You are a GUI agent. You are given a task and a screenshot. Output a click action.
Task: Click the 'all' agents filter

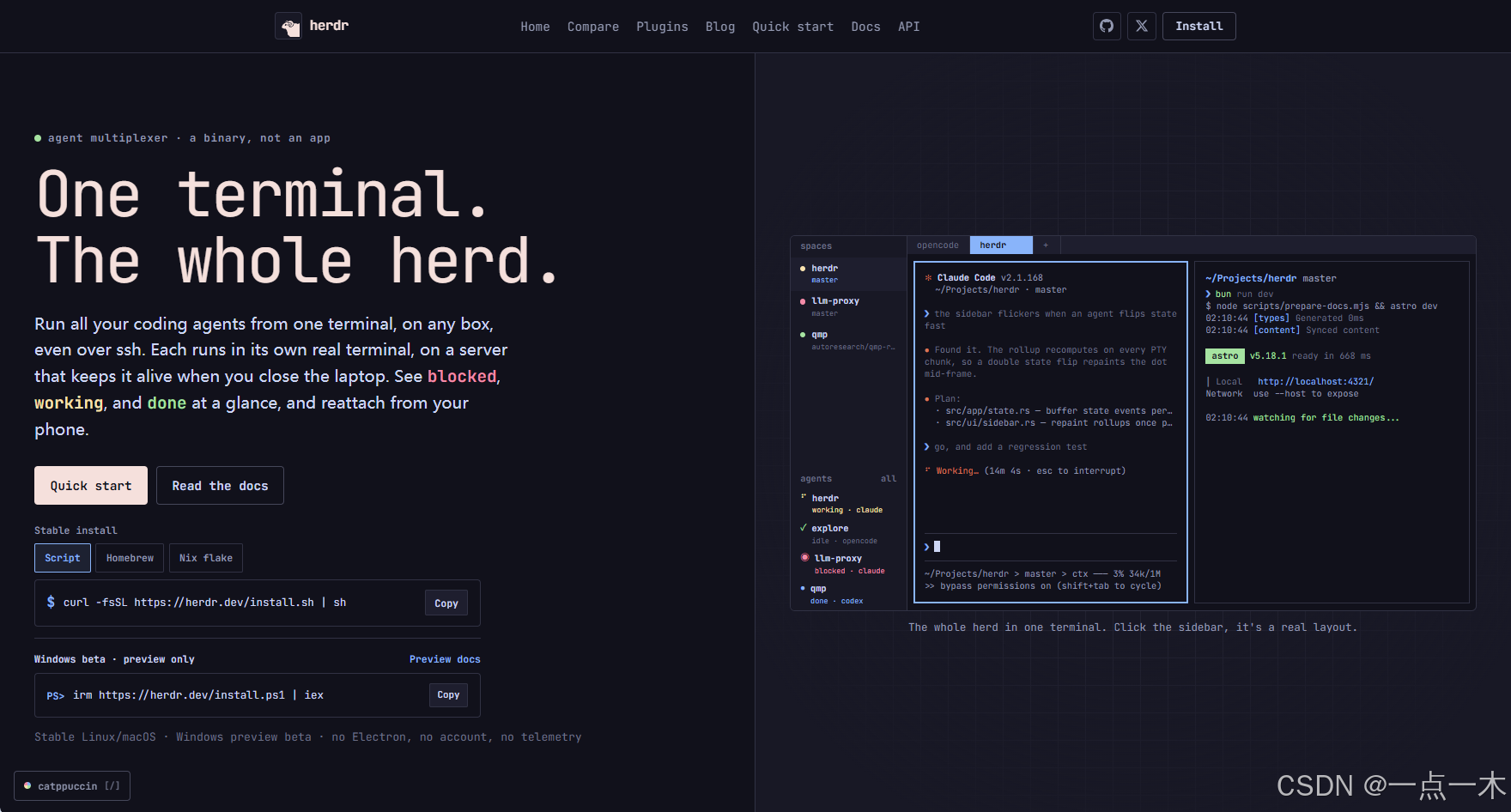click(x=889, y=479)
